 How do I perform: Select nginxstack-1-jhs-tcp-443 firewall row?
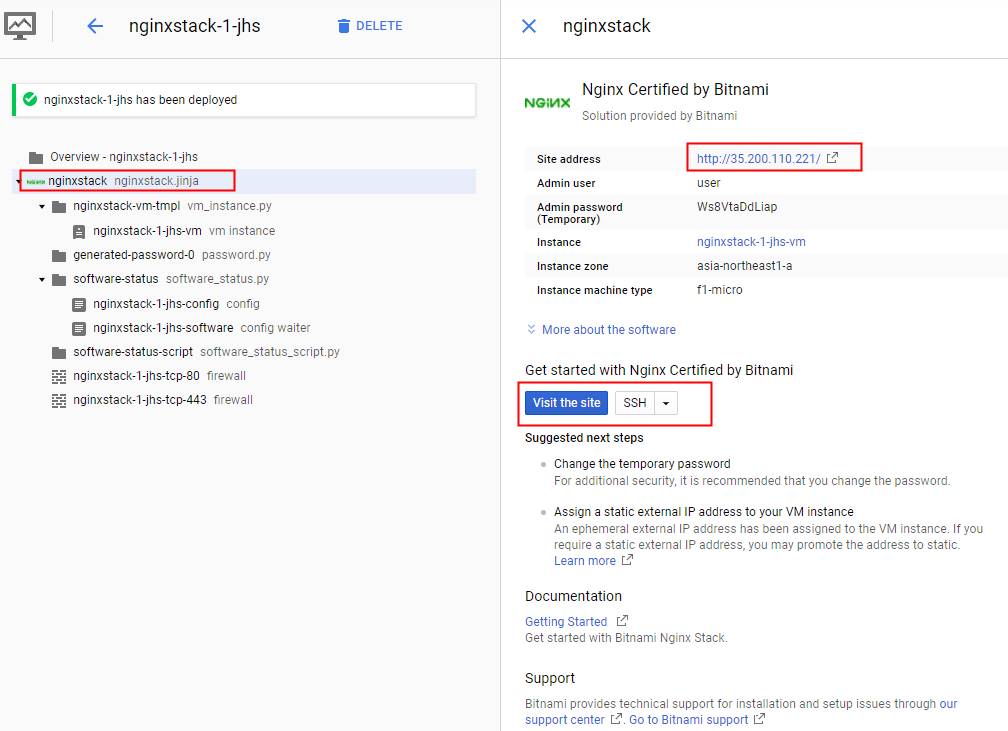point(163,400)
